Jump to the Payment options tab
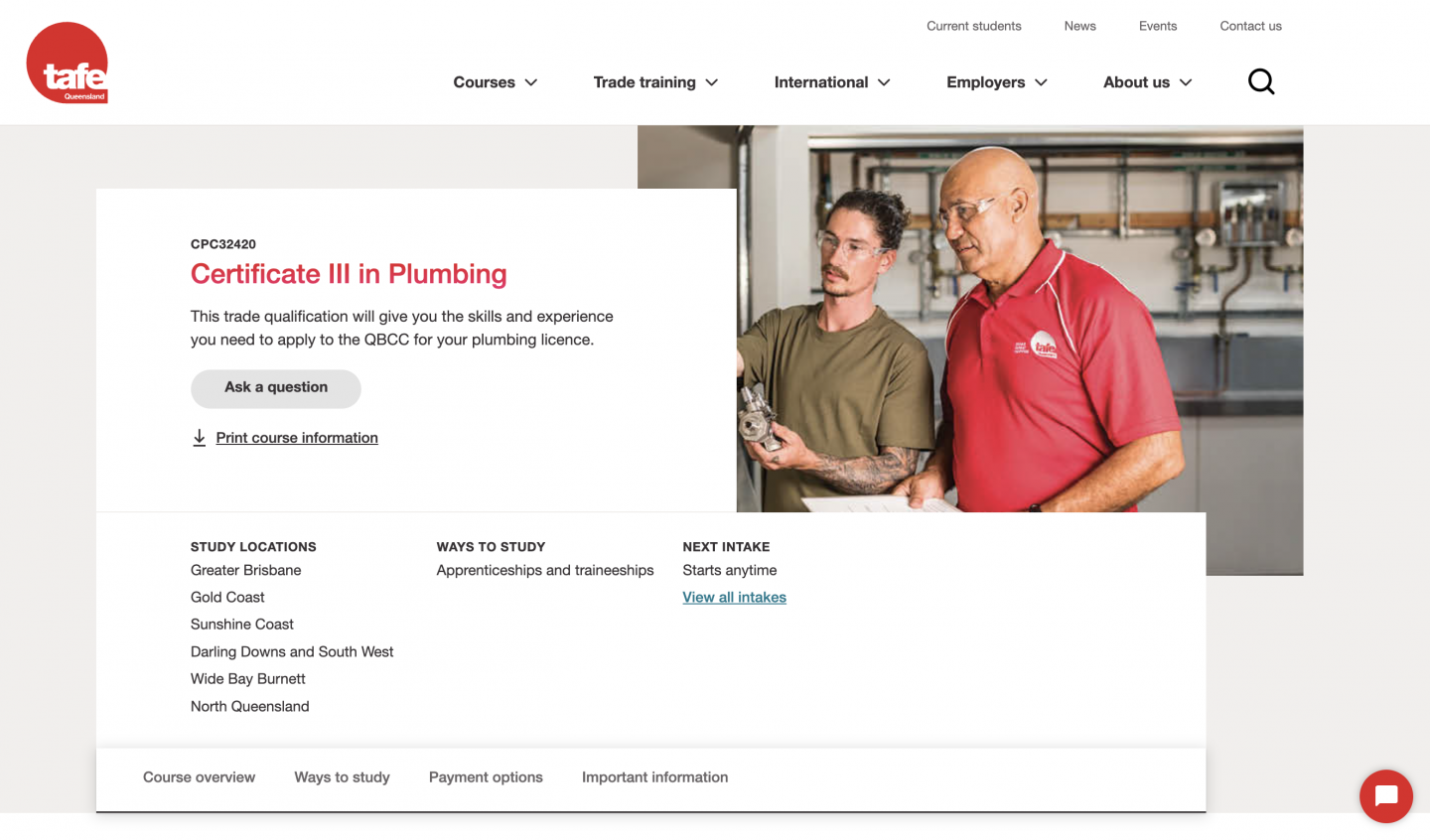Viewport: 1430px width, 840px height. (x=486, y=777)
